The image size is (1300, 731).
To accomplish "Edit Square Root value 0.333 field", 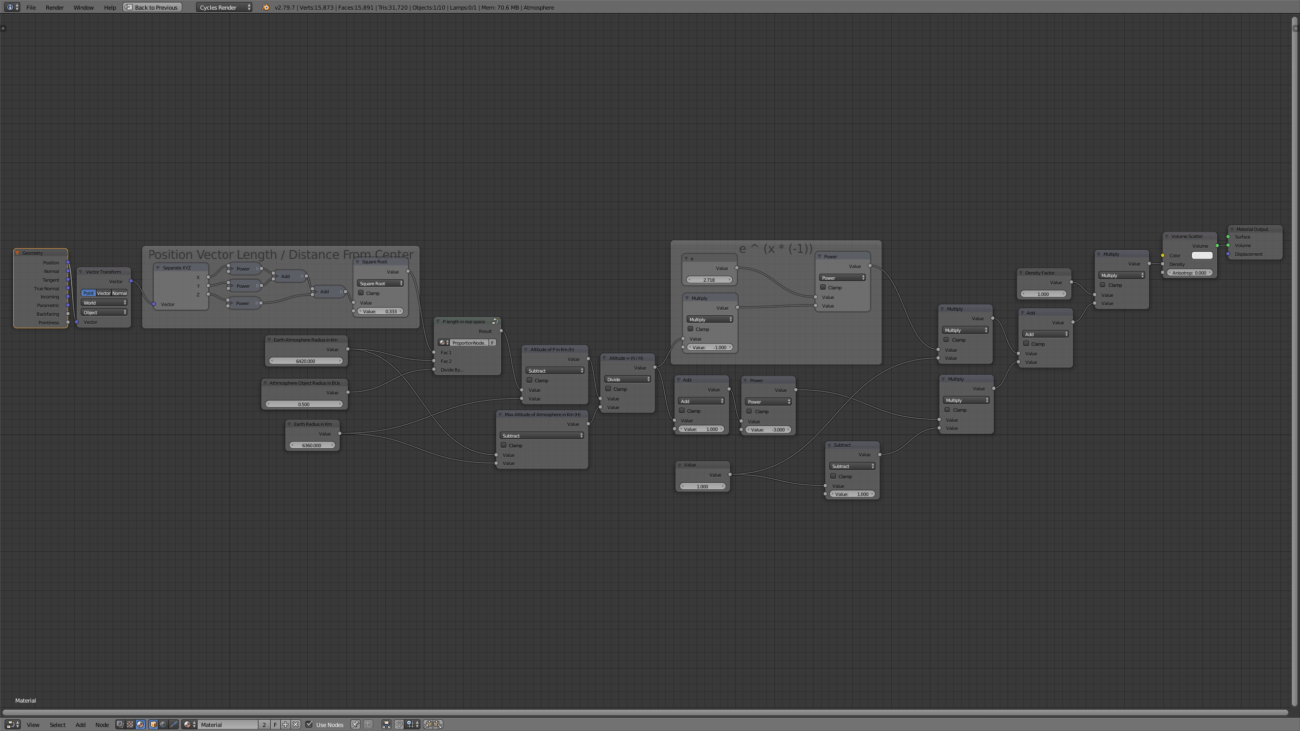I will (381, 311).
